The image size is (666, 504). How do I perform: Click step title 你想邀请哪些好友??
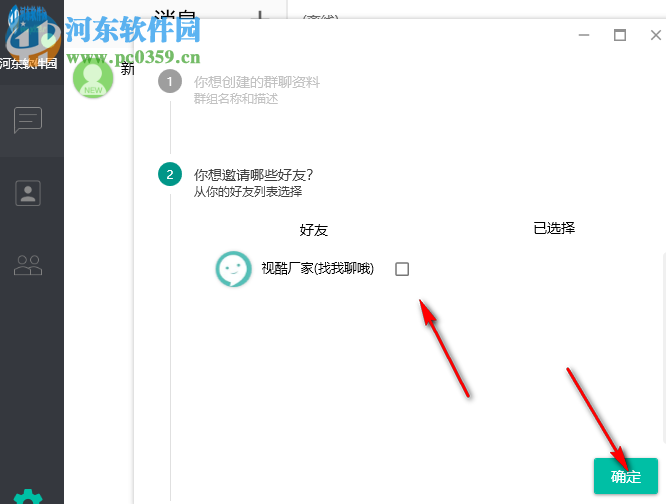pyautogui.click(x=254, y=175)
